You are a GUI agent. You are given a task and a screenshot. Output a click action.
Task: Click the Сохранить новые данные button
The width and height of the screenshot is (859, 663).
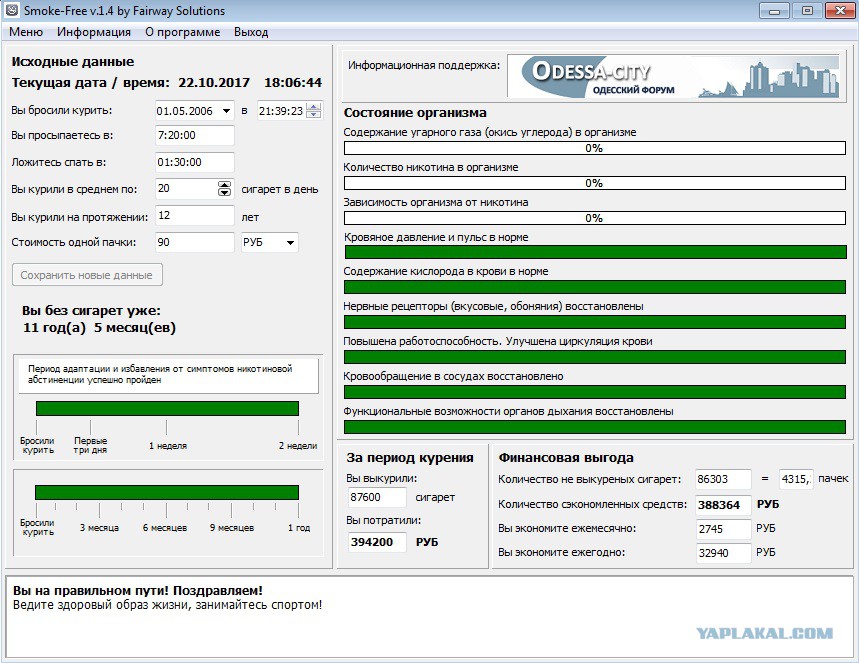pos(87,275)
